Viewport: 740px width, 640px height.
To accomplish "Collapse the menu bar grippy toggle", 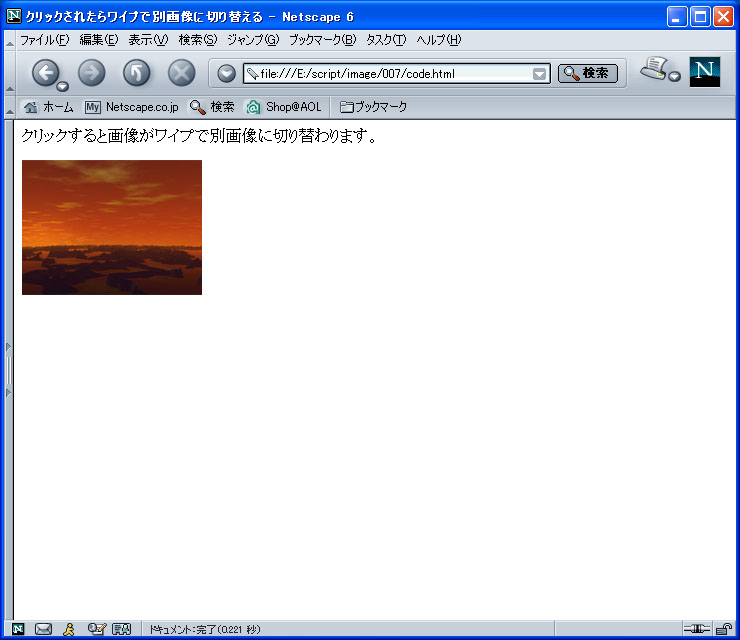I will click(9, 41).
